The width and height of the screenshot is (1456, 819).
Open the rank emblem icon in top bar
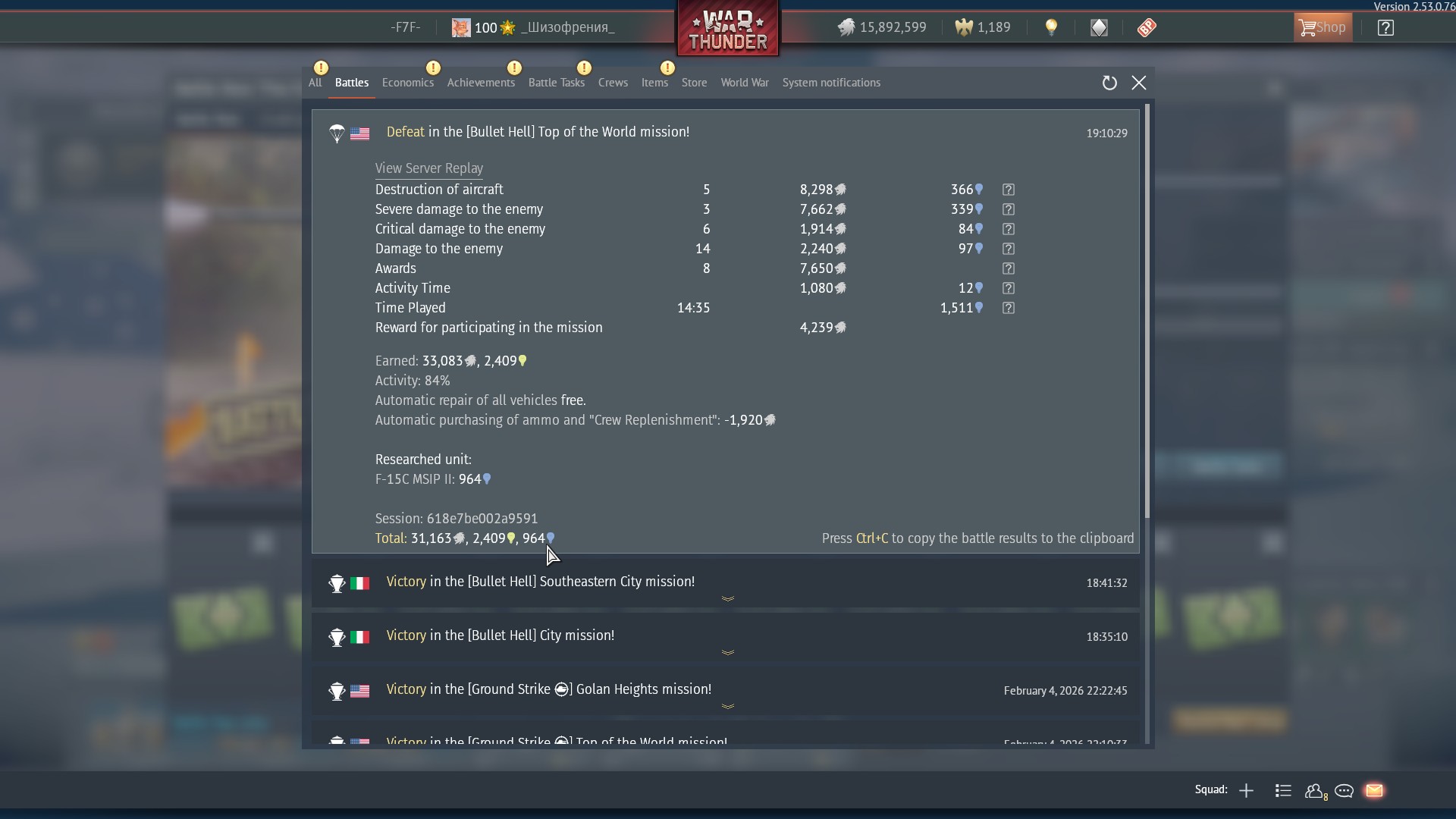pos(1099,28)
